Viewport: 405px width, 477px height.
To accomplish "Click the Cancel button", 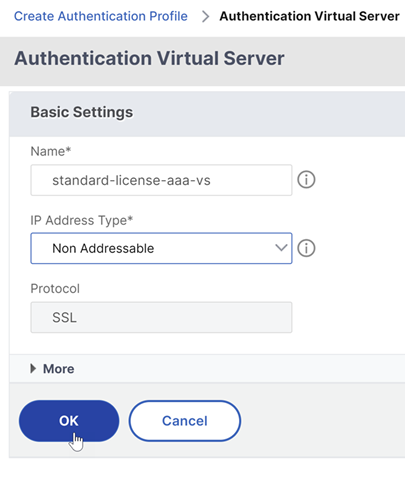I will tap(185, 421).
